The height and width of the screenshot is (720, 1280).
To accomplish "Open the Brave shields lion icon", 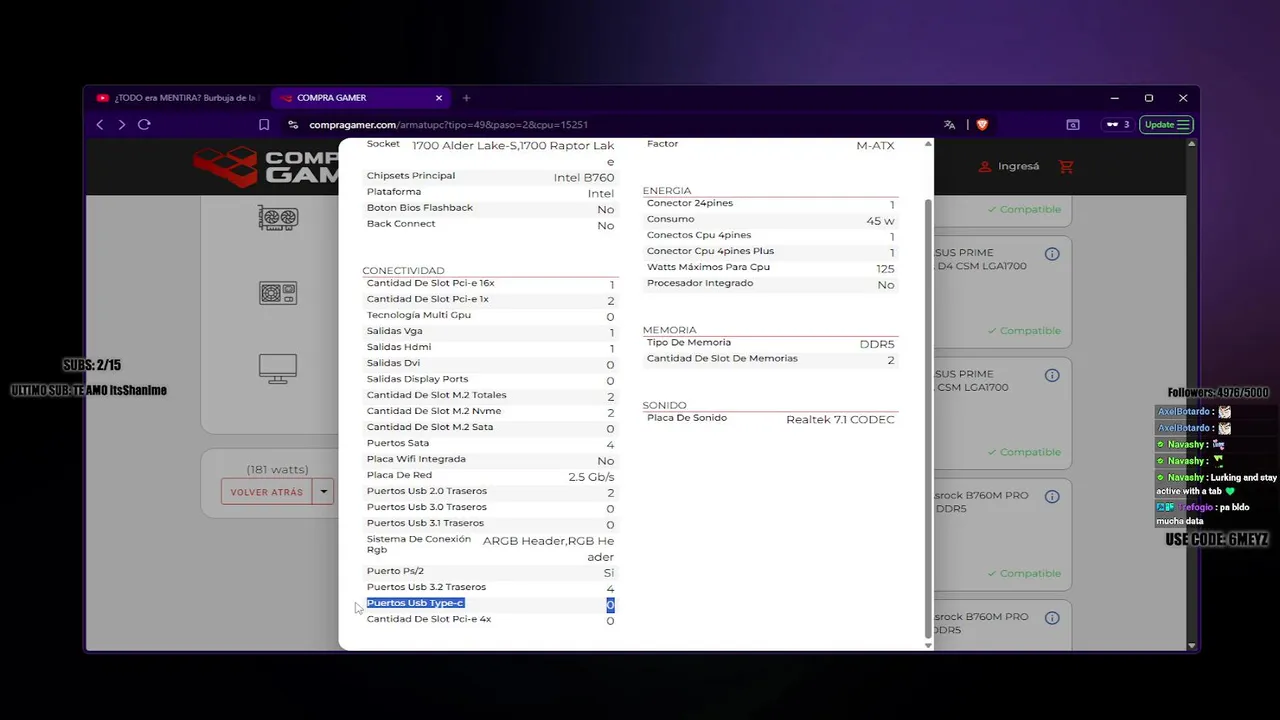I will click(982, 125).
